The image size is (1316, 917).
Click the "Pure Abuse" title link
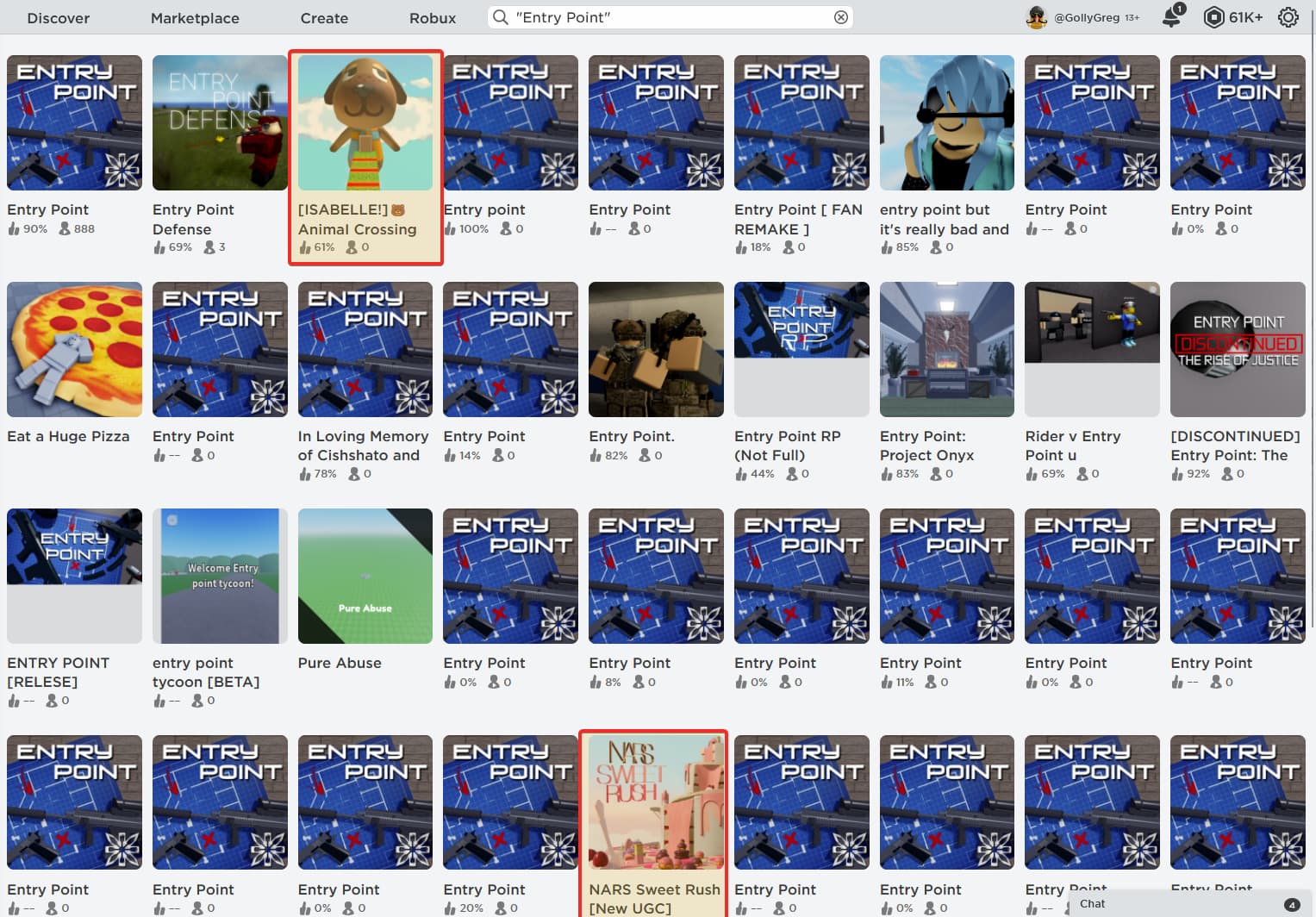pyautogui.click(x=340, y=663)
